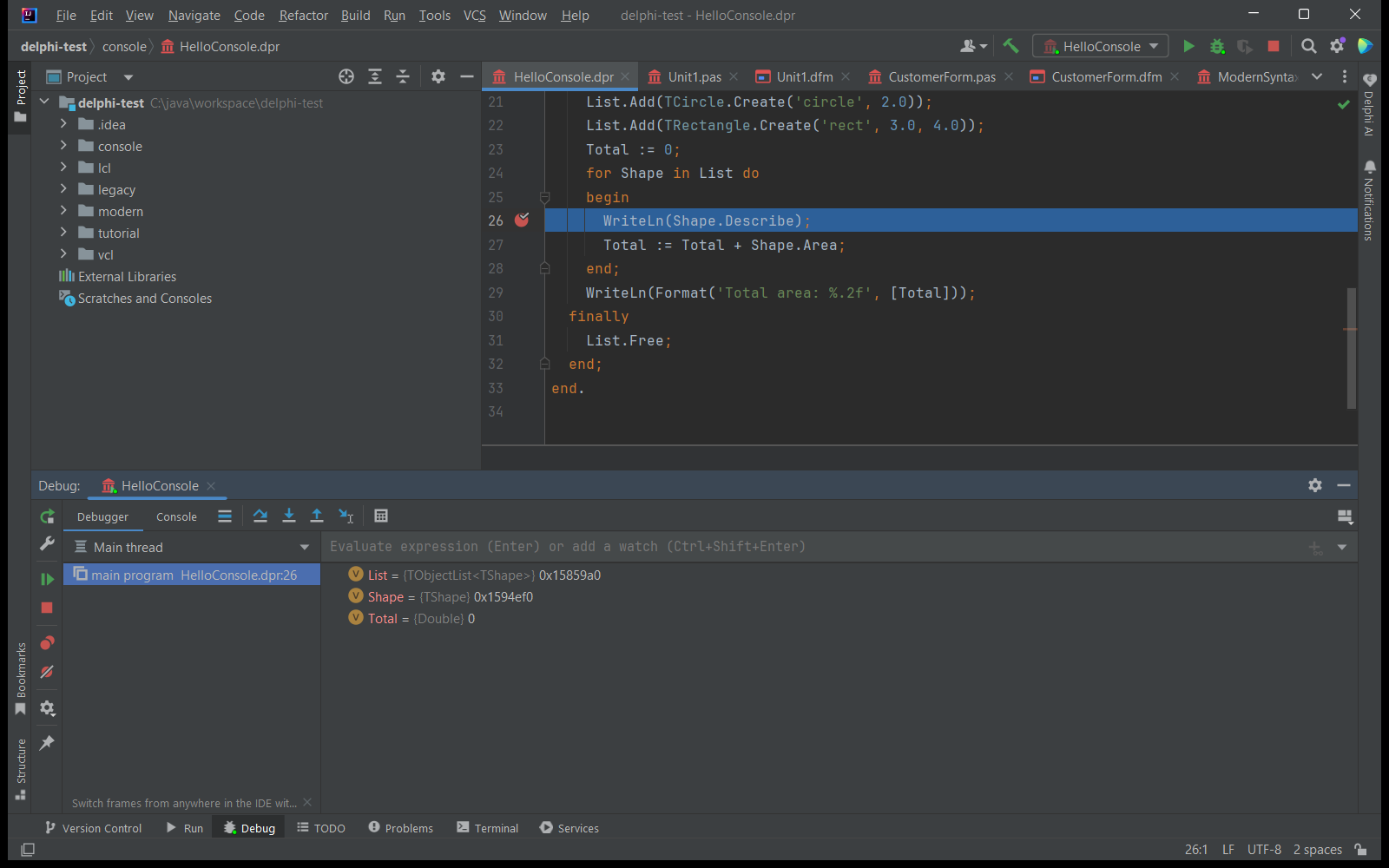Switch to the debugger Console tab
The image size is (1389, 868).
pos(176,516)
